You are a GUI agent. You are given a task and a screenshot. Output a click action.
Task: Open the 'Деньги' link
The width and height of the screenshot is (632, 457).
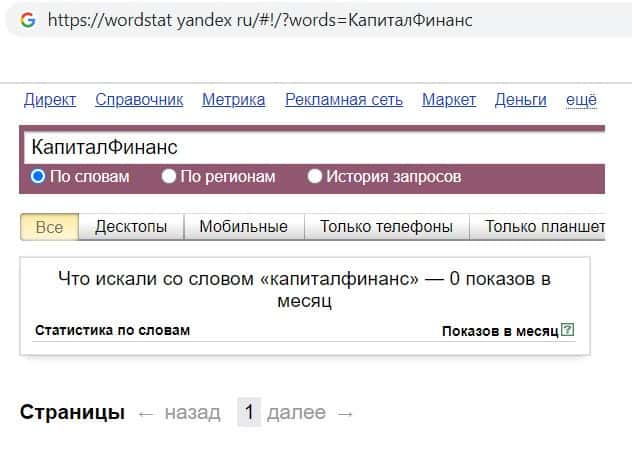[520, 99]
